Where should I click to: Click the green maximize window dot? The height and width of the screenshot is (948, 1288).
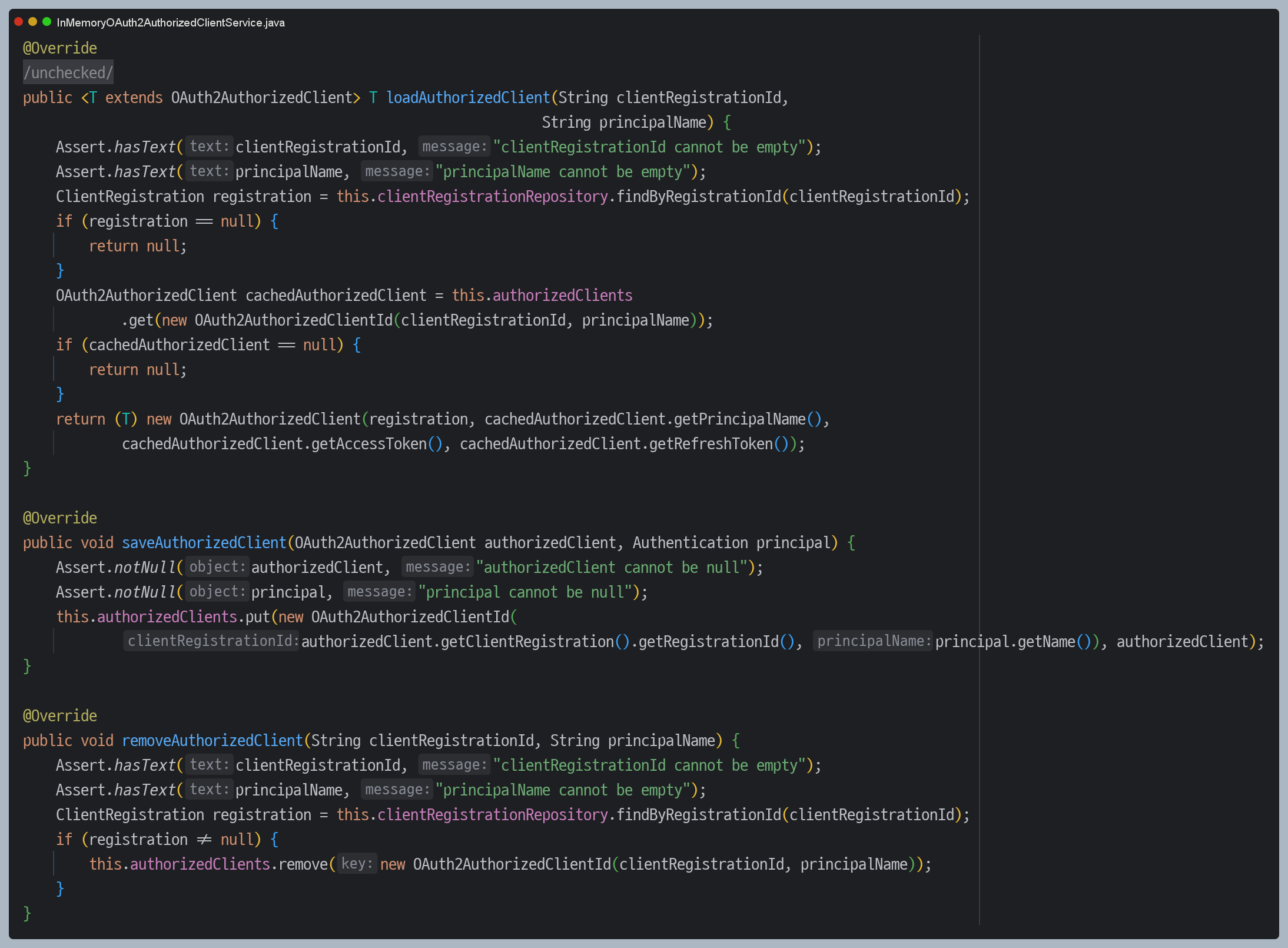click(47, 22)
